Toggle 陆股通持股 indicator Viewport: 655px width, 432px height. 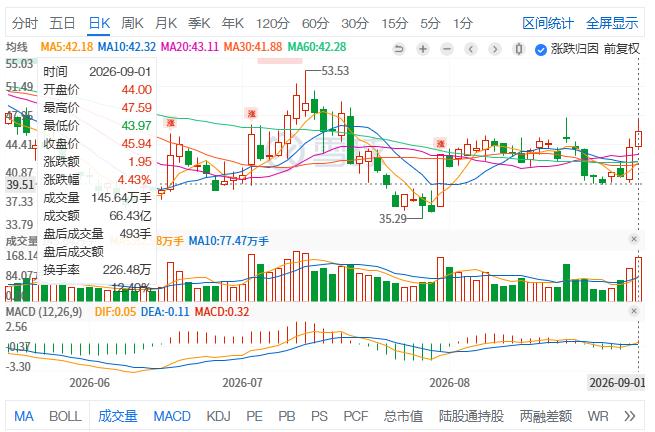pyautogui.click(x=471, y=416)
